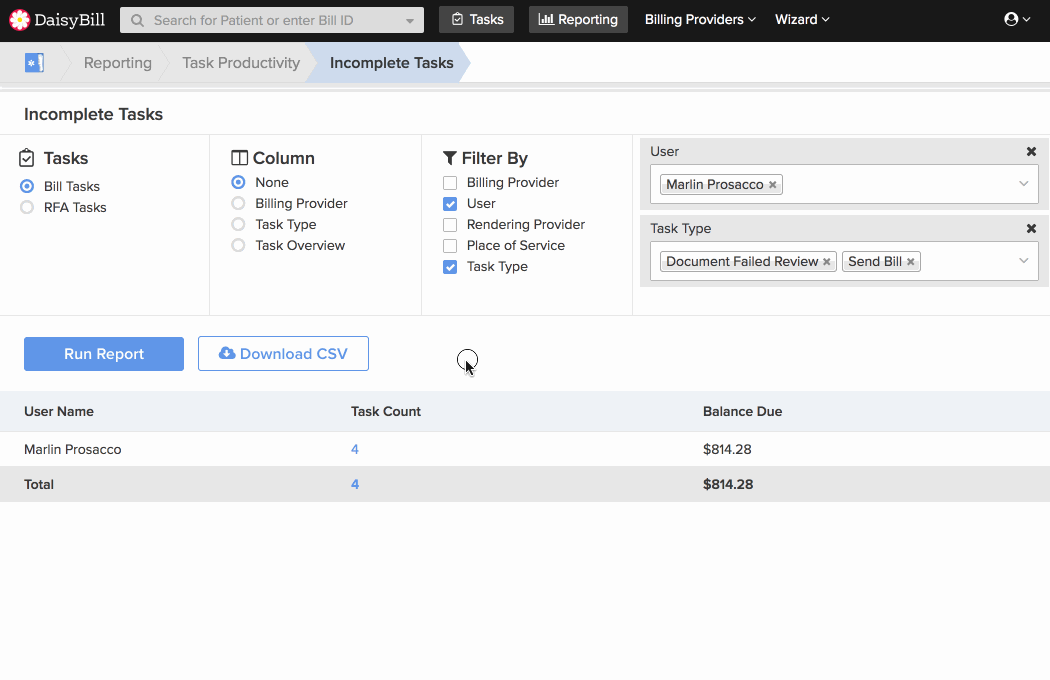1050x680 pixels.
Task: Go to Task Productivity breadcrumb
Action: [x=240, y=63]
